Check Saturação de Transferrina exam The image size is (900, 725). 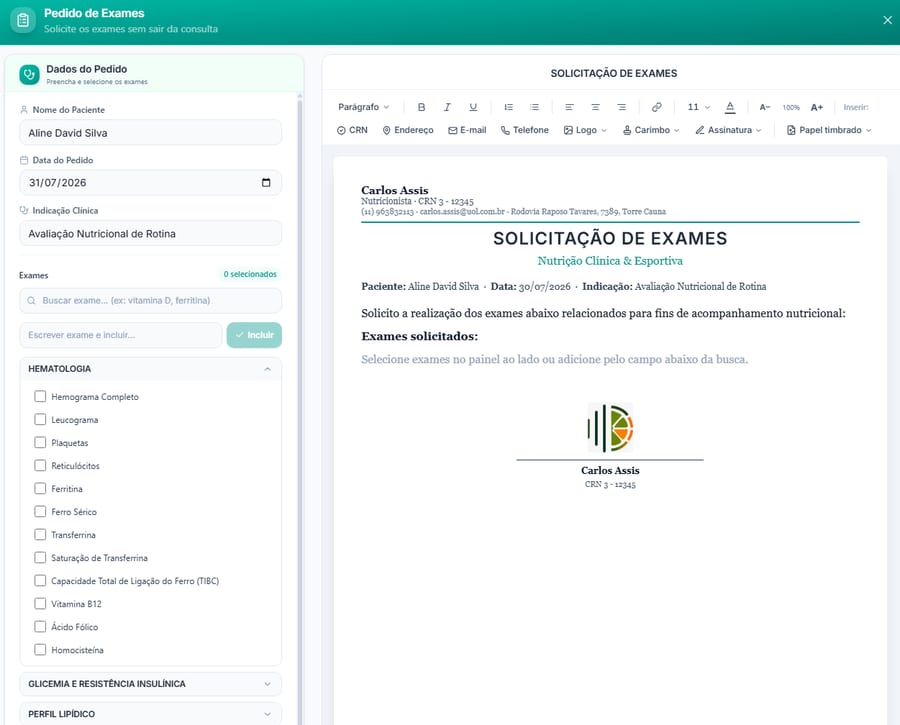click(x=40, y=557)
